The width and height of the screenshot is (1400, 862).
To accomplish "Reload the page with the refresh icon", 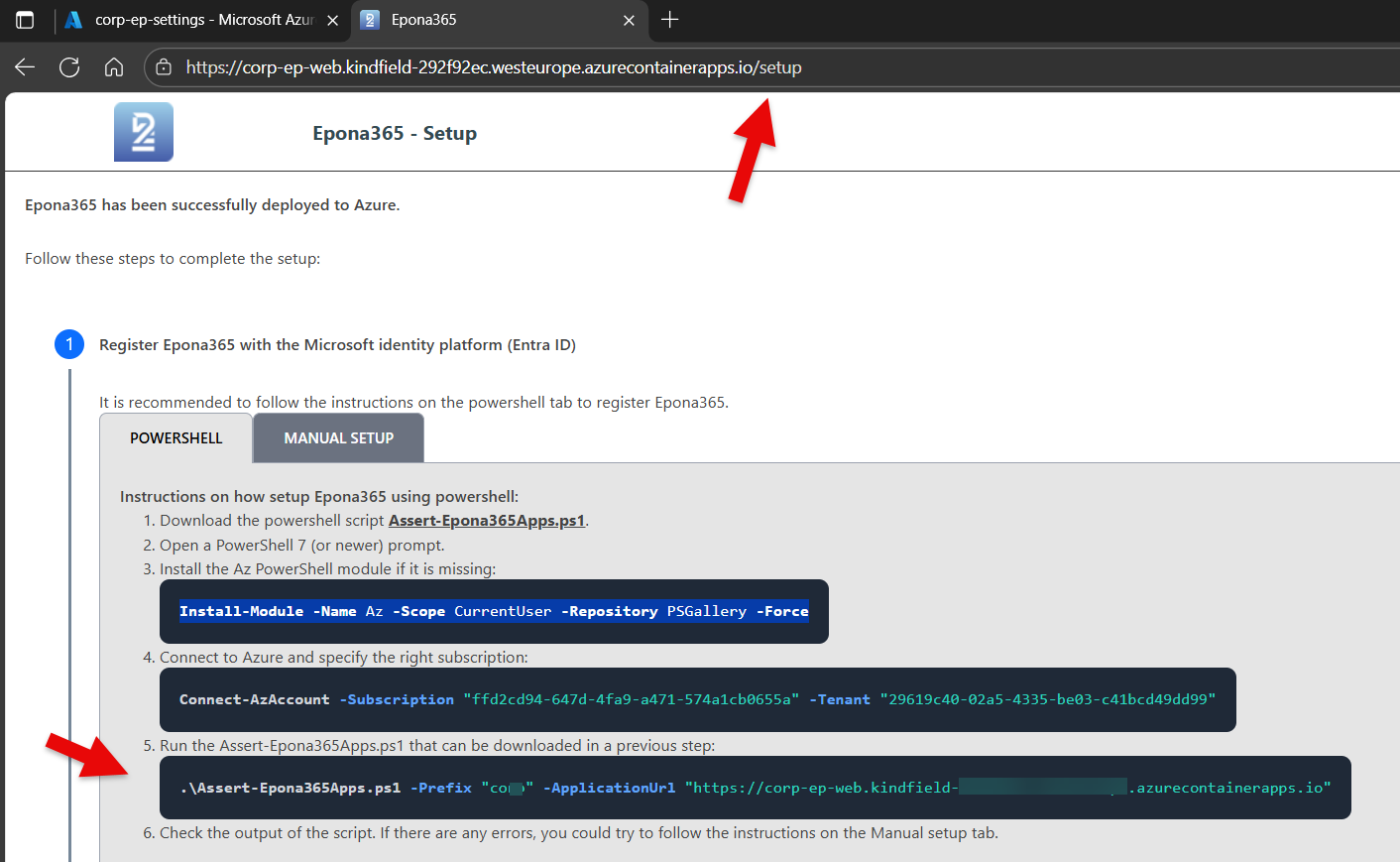I will point(69,67).
